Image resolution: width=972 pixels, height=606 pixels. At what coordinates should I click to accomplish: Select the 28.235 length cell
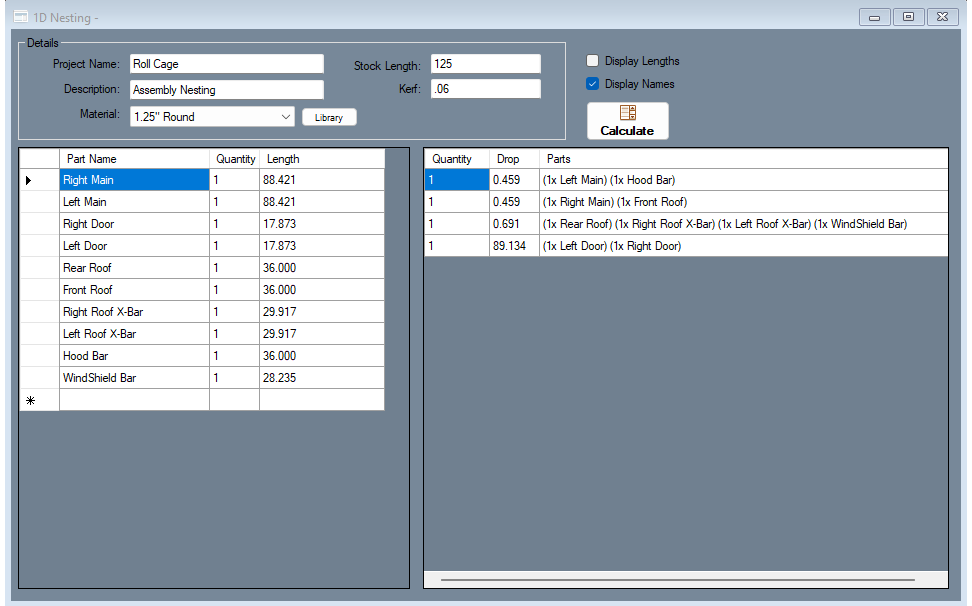pos(322,378)
